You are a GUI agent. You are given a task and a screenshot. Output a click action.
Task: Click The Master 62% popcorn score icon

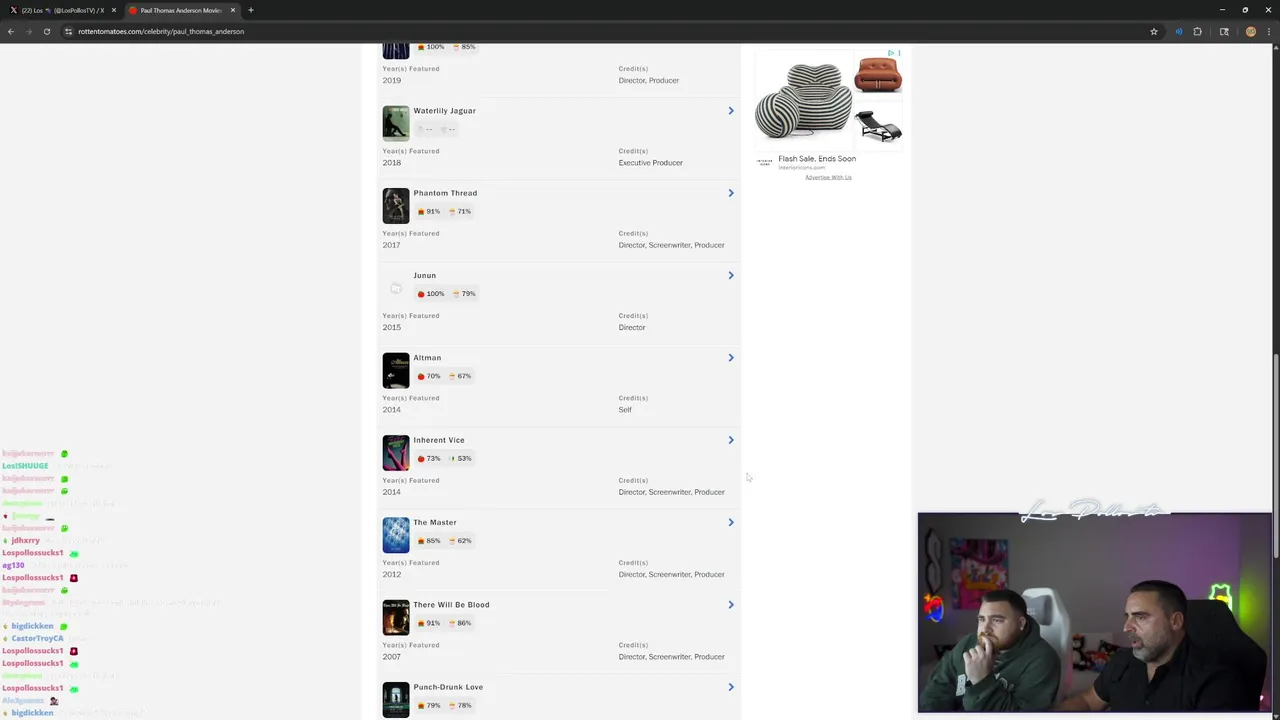tap(452, 541)
